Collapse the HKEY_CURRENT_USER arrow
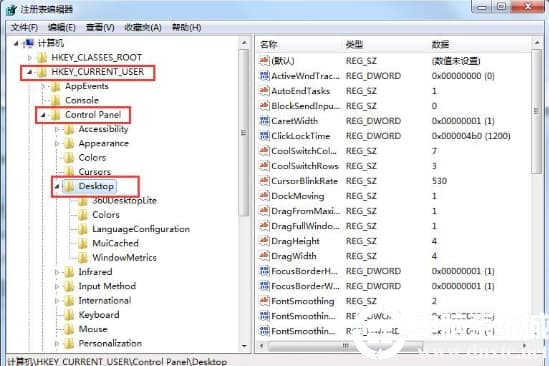Screen dimensions: 549x366 [x=30, y=72]
